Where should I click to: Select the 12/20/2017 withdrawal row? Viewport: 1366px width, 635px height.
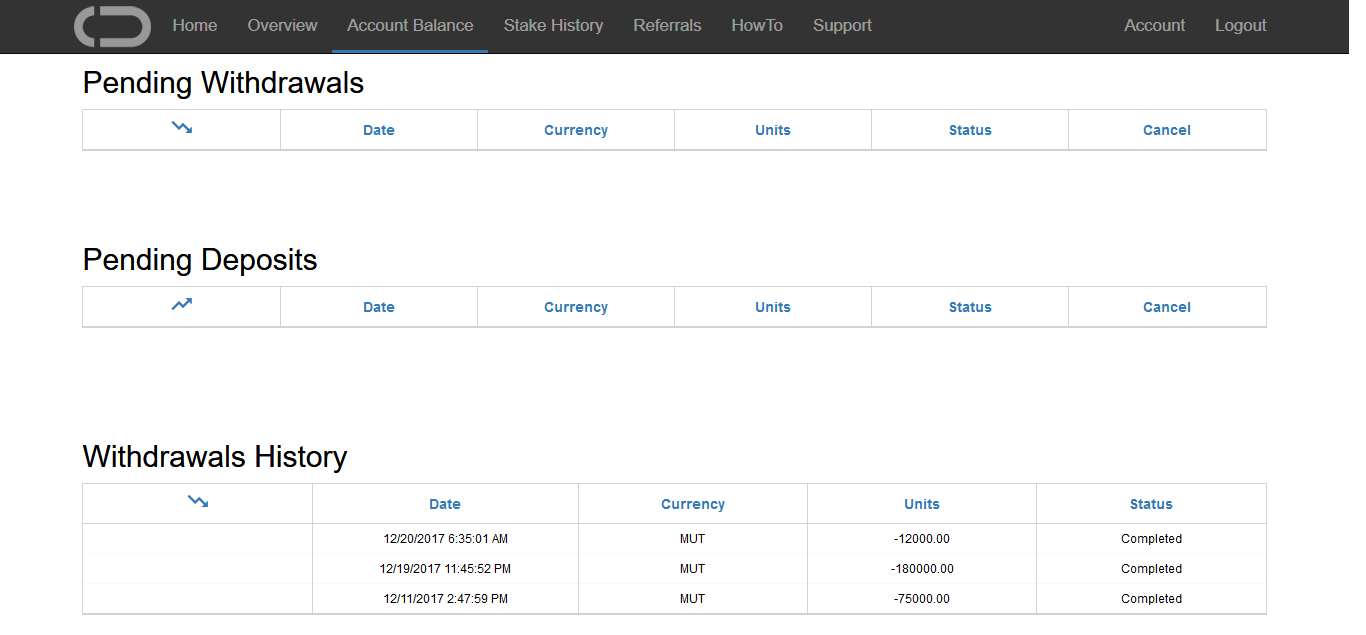[x=444, y=538]
